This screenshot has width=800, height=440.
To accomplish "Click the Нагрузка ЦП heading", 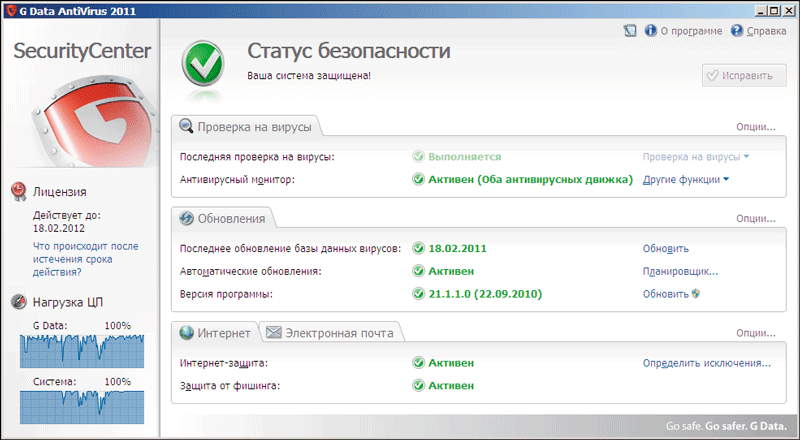I will [68, 302].
